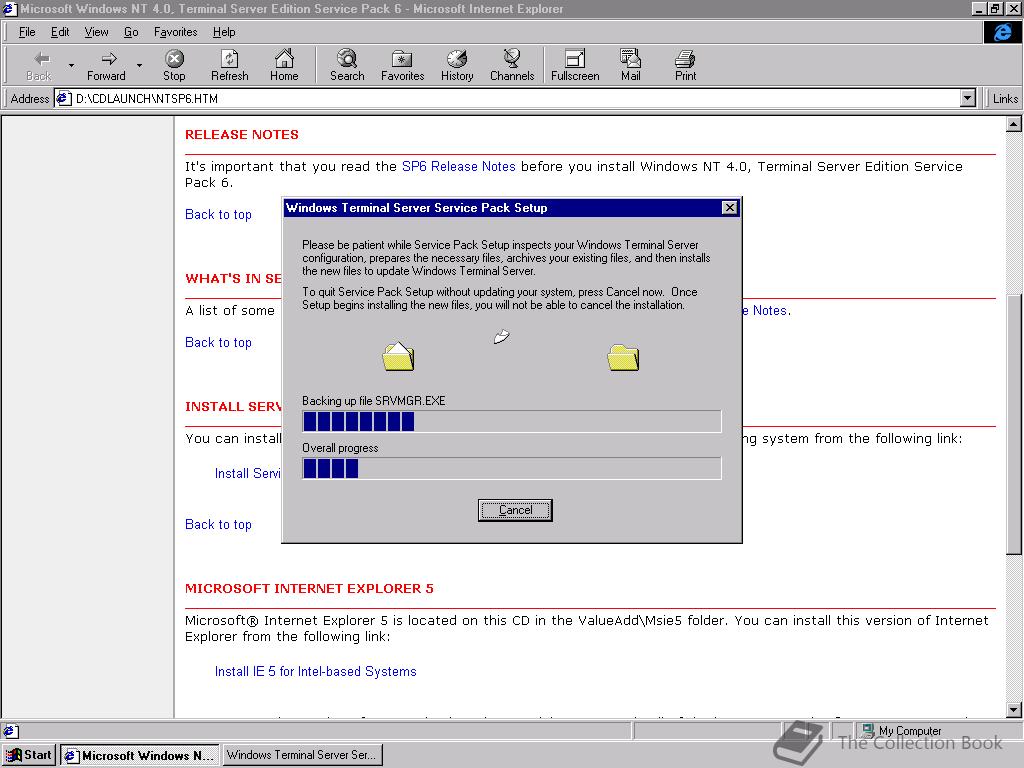Click the Microsoft Internet Explorer 5 heading
1024x768 pixels.
[x=309, y=588]
